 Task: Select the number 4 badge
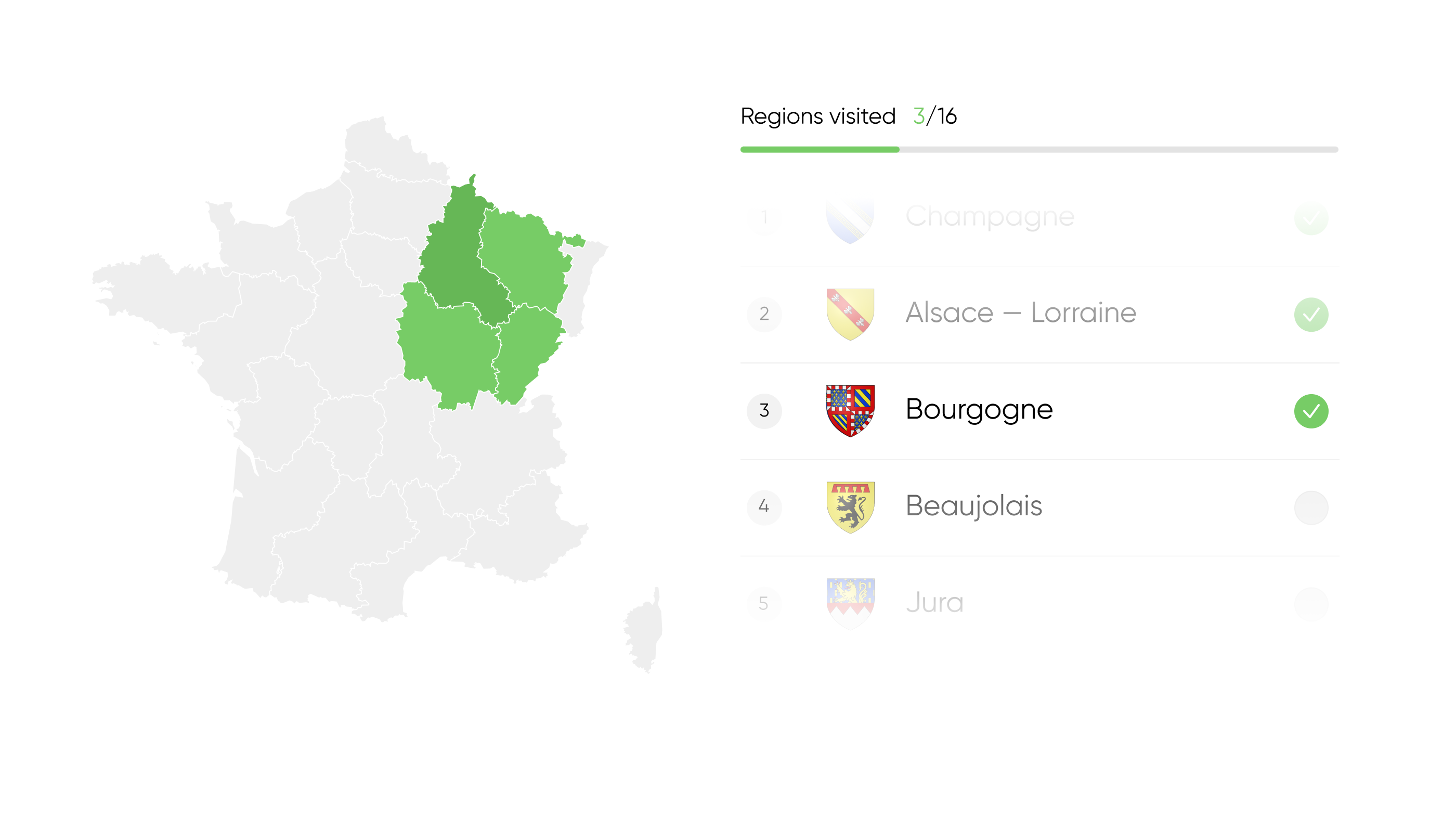point(764,507)
